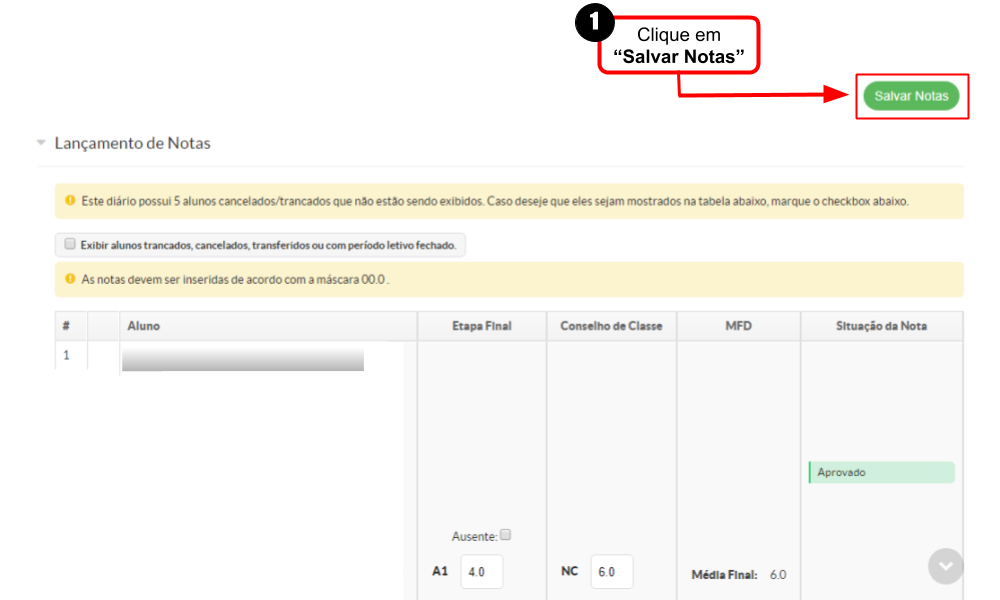Viewport: 1000px width, 600px height.
Task: Click the Conselho de Classe column header
Action: tap(611, 326)
